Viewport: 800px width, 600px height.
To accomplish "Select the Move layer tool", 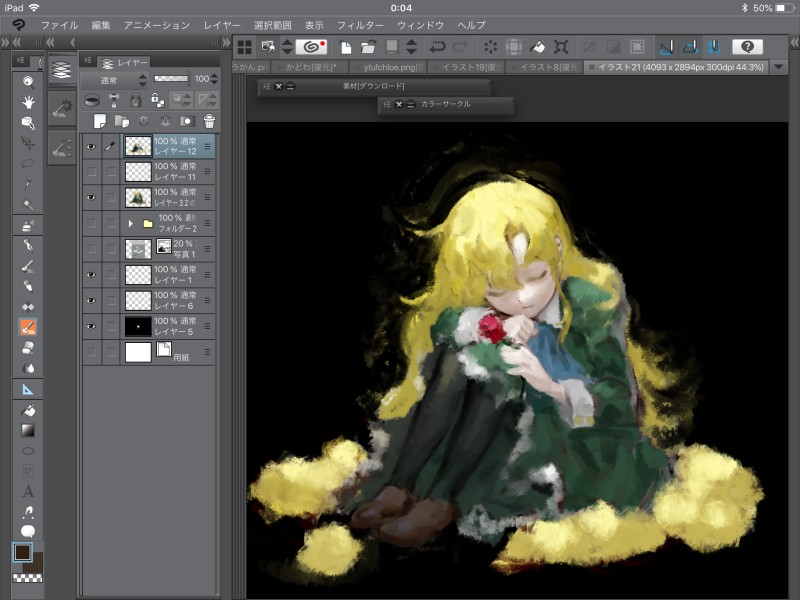I will tap(28, 143).
